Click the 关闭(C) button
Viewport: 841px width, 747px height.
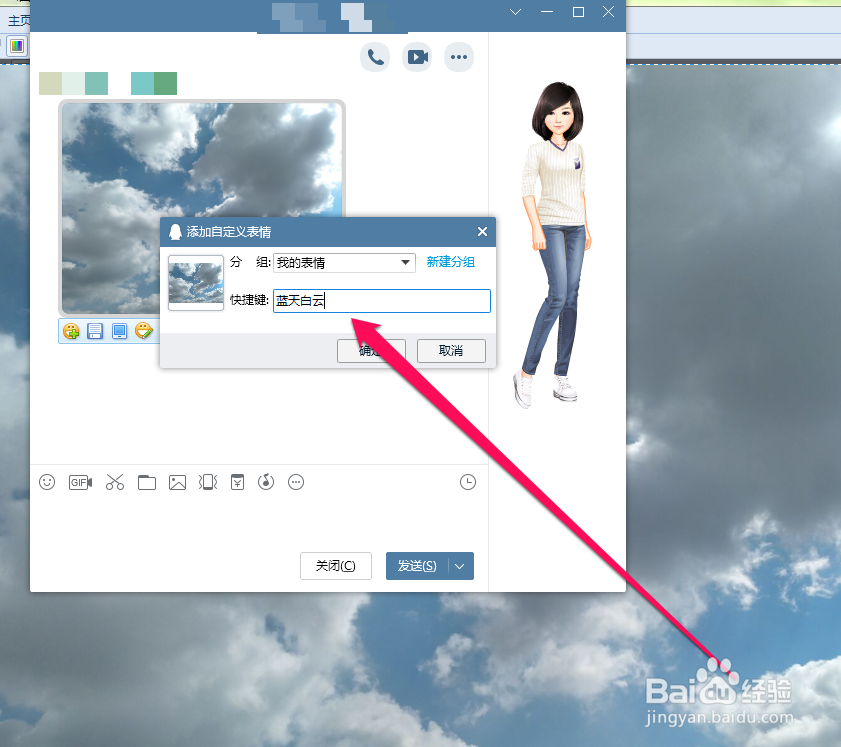336,566
